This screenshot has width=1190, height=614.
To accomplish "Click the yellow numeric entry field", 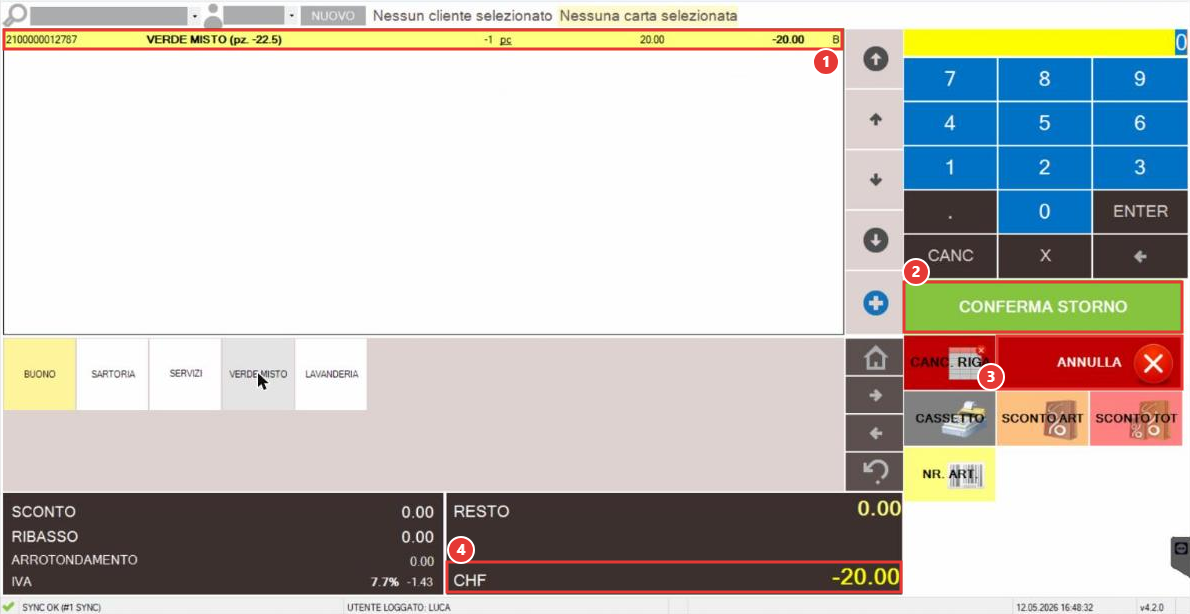I will point(1045,43).
